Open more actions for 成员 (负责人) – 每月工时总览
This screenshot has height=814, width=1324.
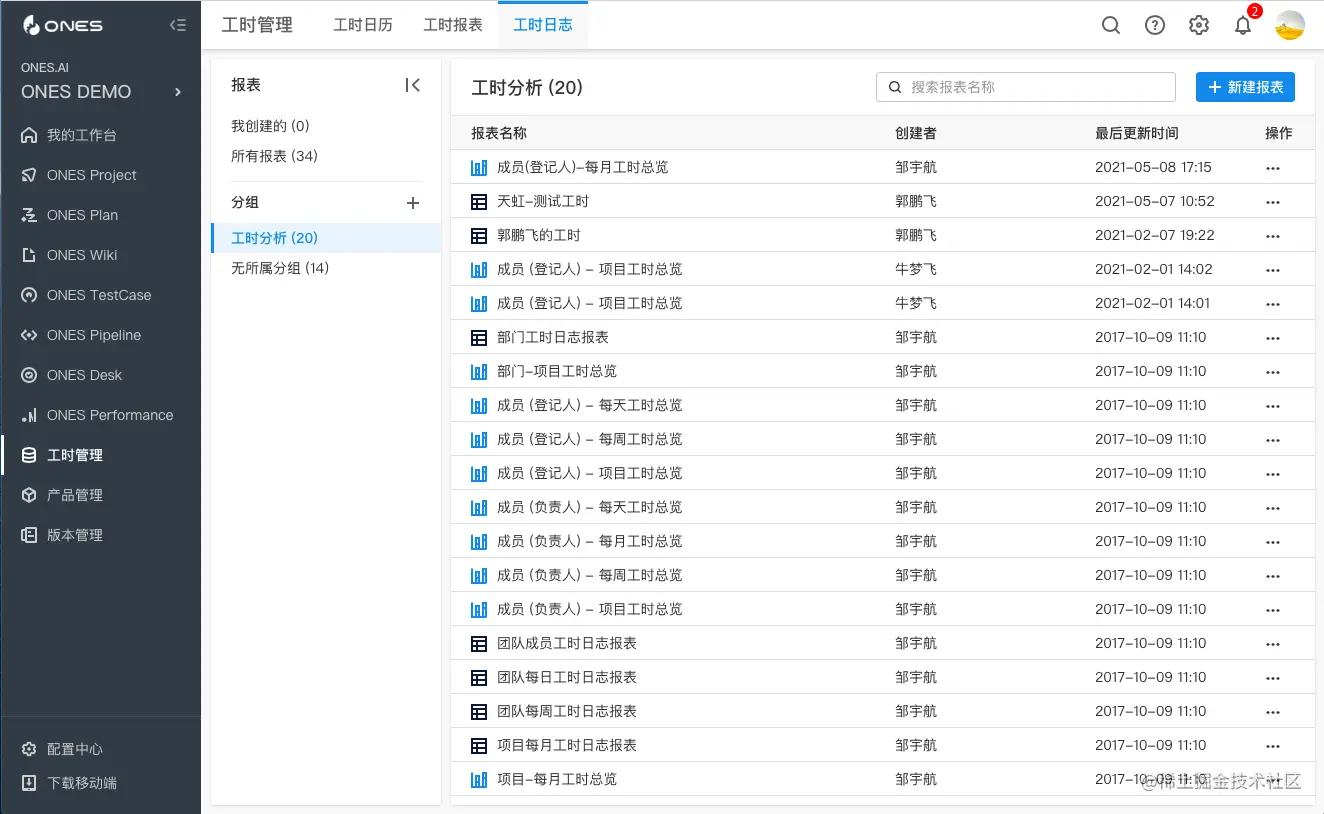[x=1273, y=542]
